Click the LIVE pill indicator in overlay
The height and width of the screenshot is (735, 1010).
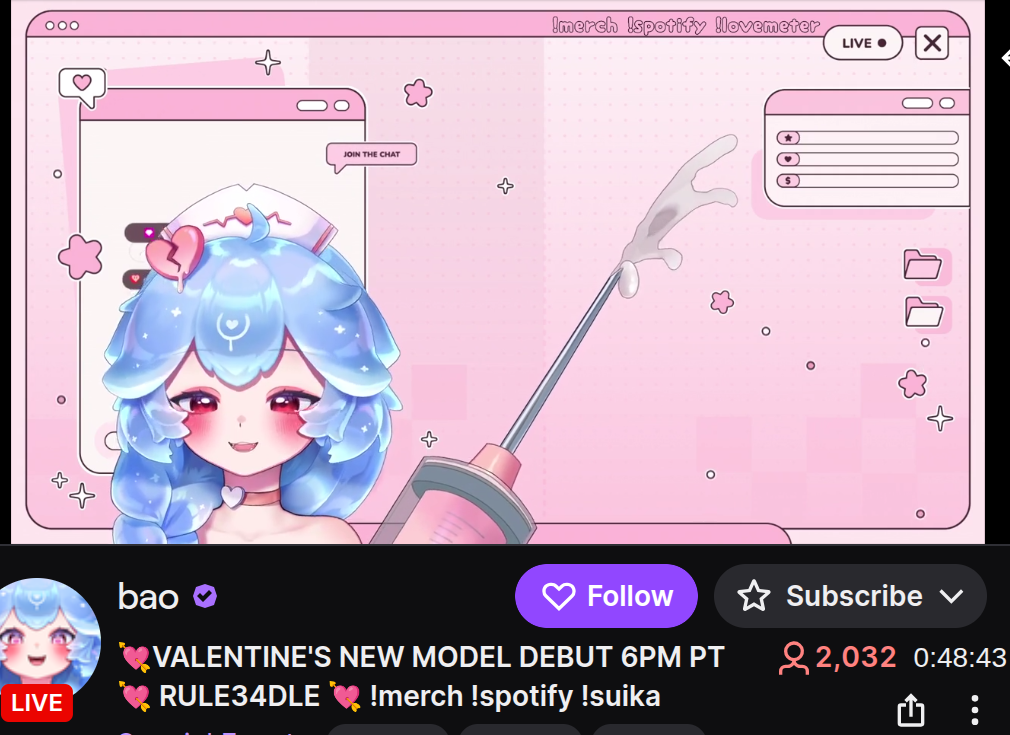click(x=862, y=43)
